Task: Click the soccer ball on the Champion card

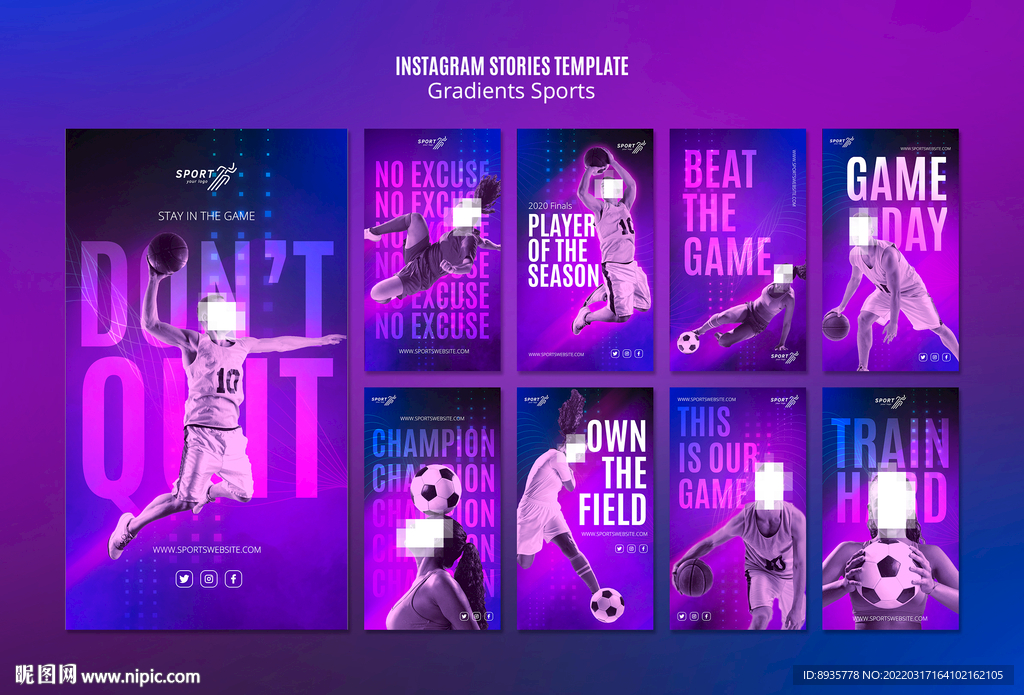Action: [436, 489]
